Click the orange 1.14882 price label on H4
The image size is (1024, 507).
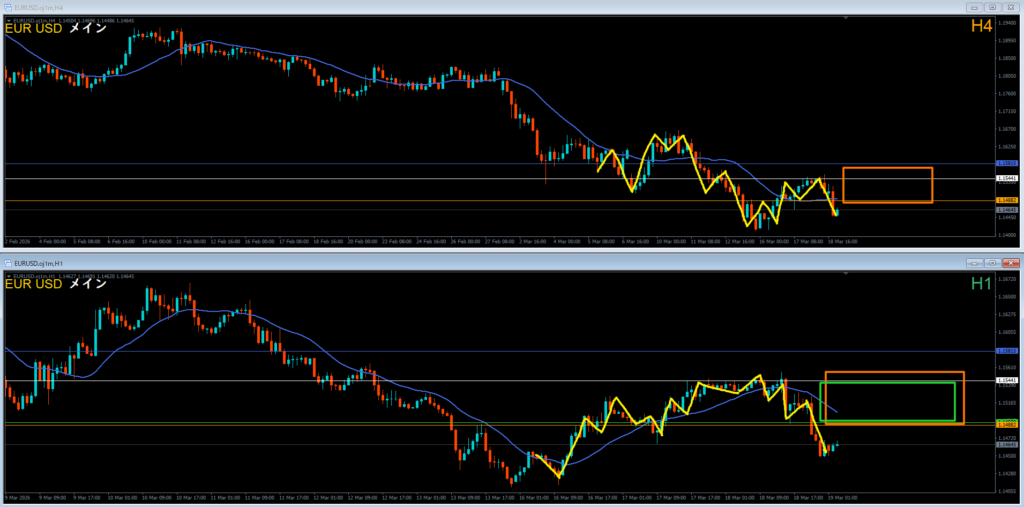[x=1006, y=201]
